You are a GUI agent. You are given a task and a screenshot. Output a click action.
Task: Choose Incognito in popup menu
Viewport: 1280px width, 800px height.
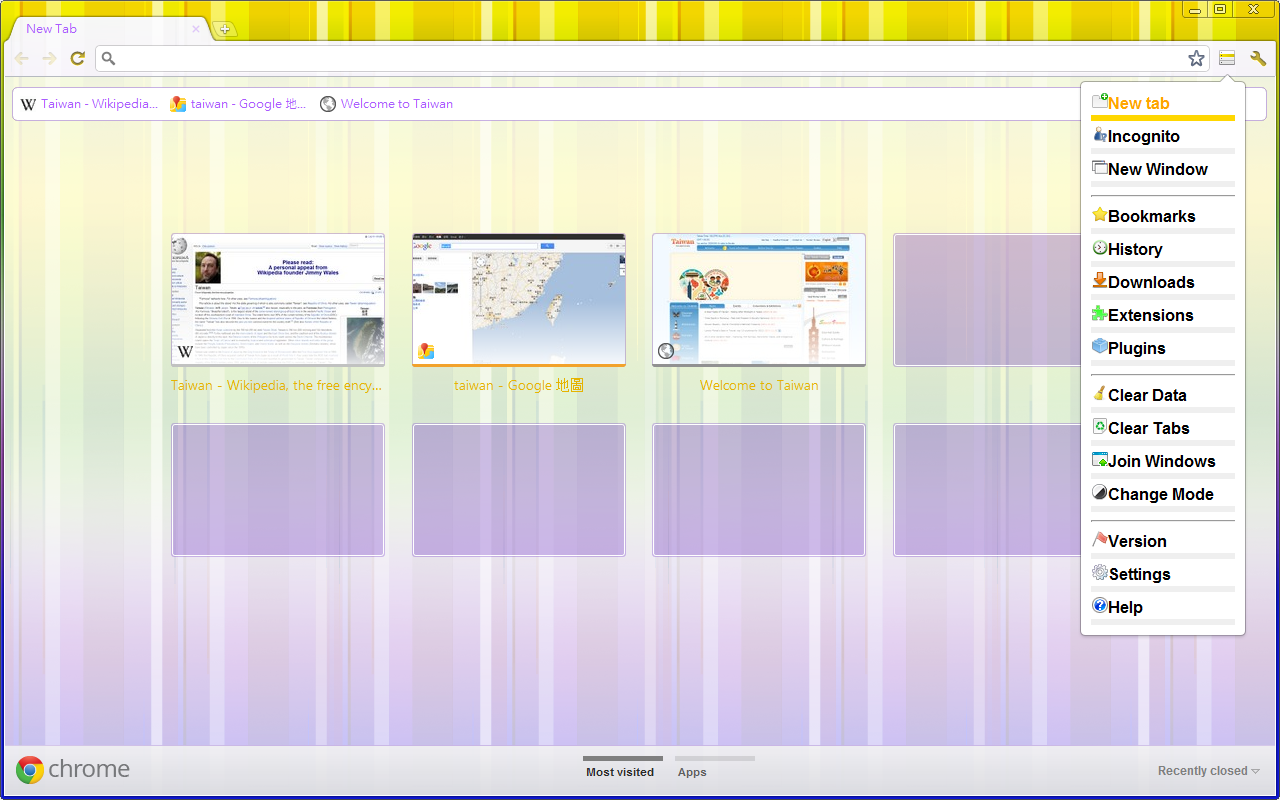tap(1163, 137)
